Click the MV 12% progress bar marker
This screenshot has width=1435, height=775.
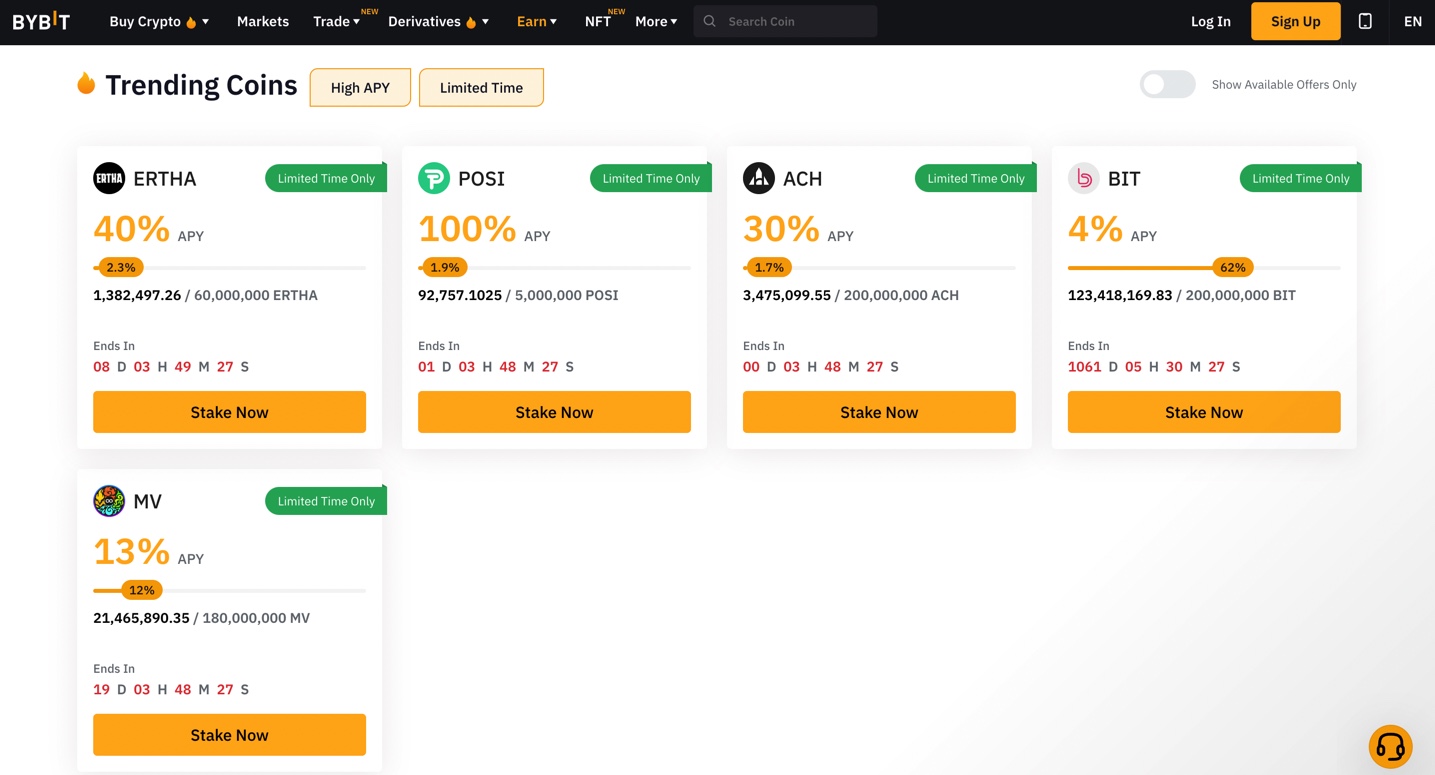142,590
